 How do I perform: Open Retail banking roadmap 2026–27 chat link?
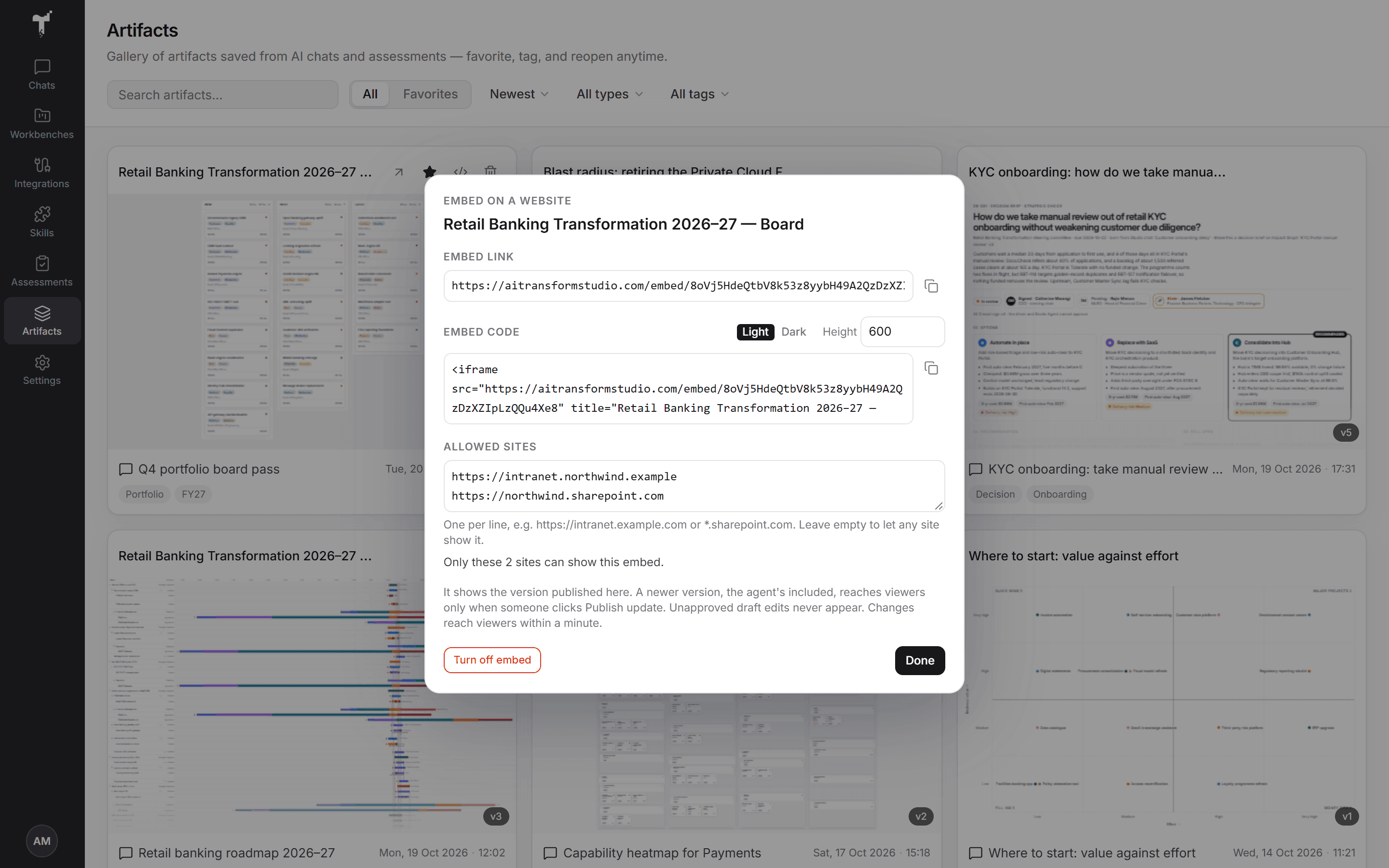[x=227, y=853]
